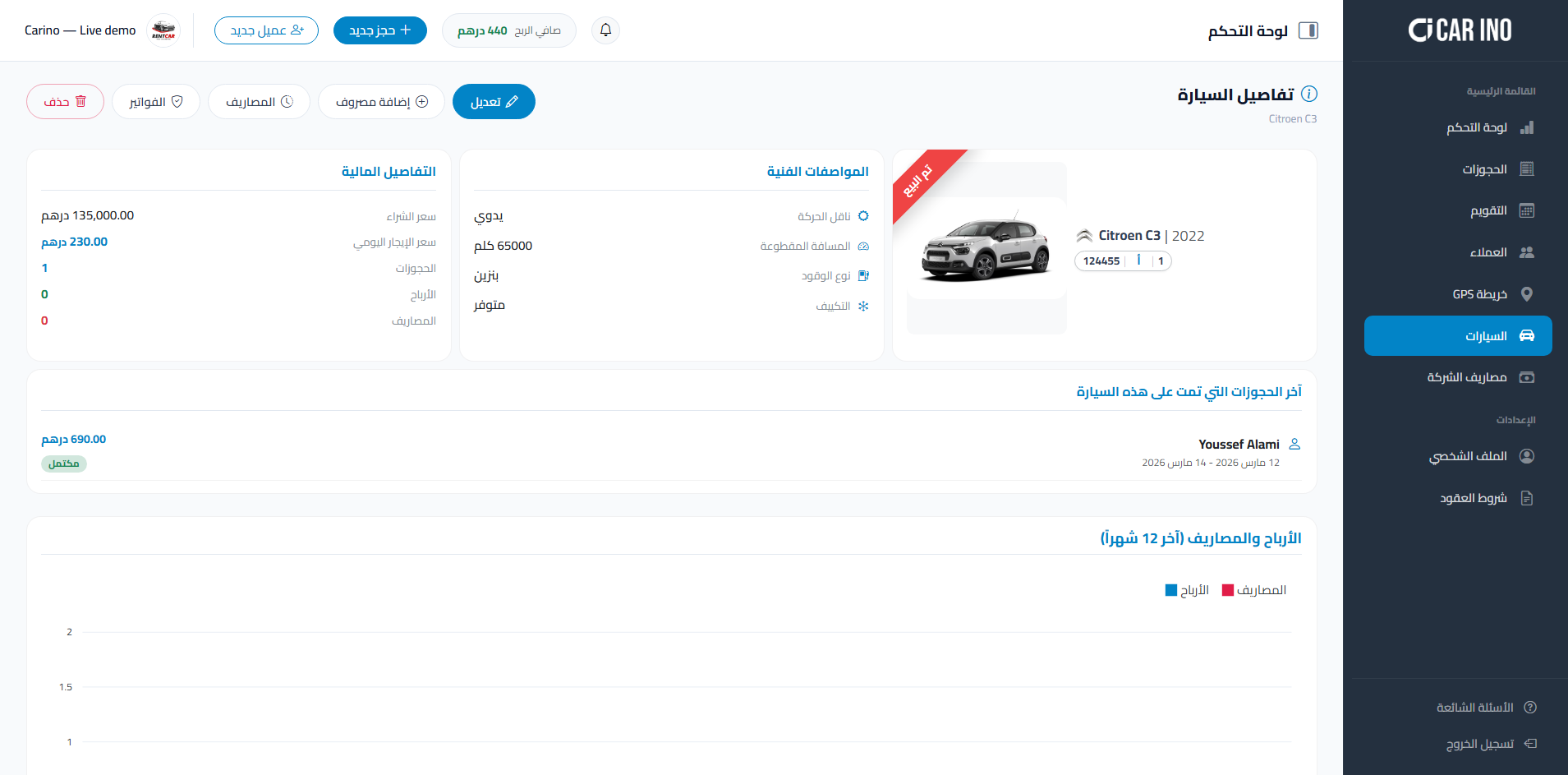Open مصاريف الشركة in the sidebar
Viewport: 1568px width, 775px height.
point(1458,377)
